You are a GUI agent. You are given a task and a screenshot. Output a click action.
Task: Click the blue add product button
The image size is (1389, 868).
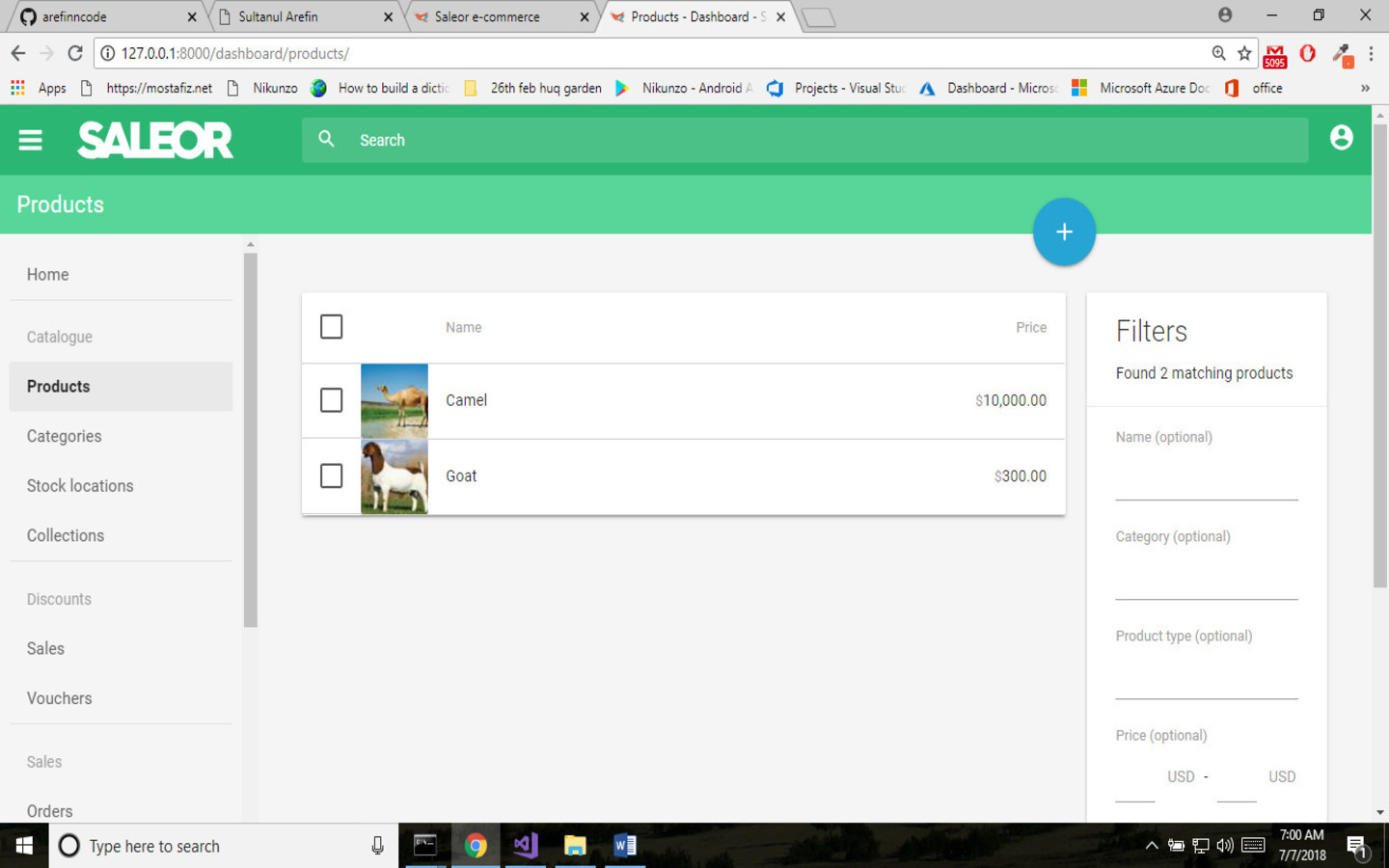point(1063,232)
